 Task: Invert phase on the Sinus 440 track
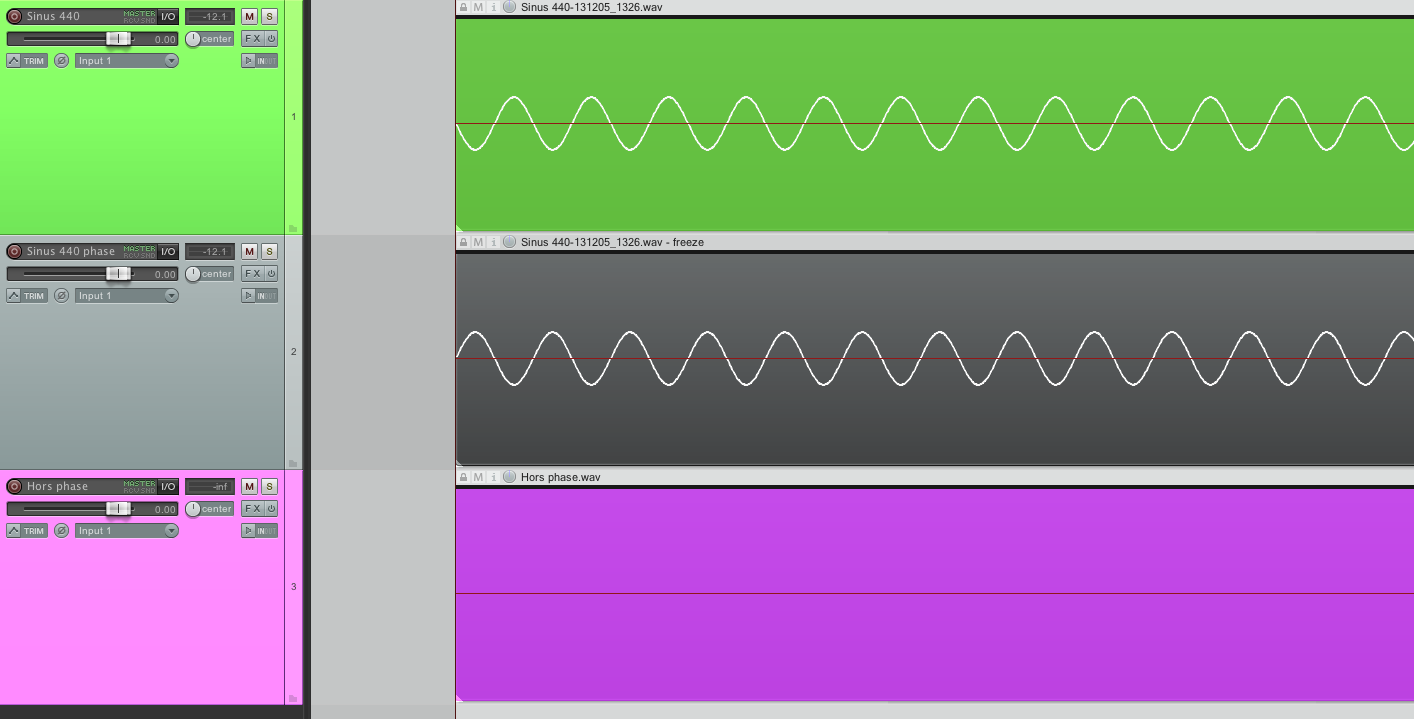click(x=61, y=60)
